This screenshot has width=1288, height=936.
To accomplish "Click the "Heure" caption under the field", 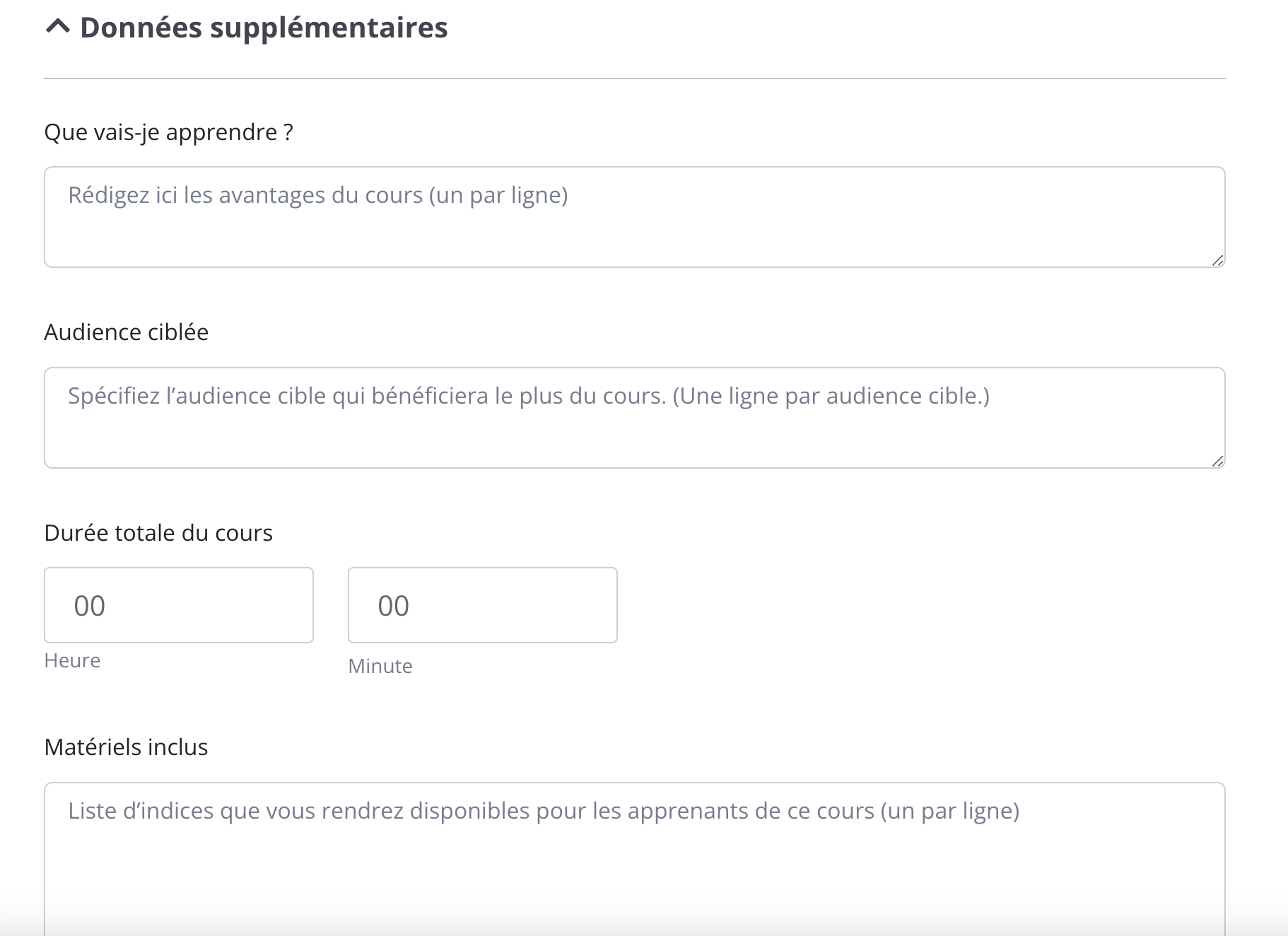I will tap(72, 661).
